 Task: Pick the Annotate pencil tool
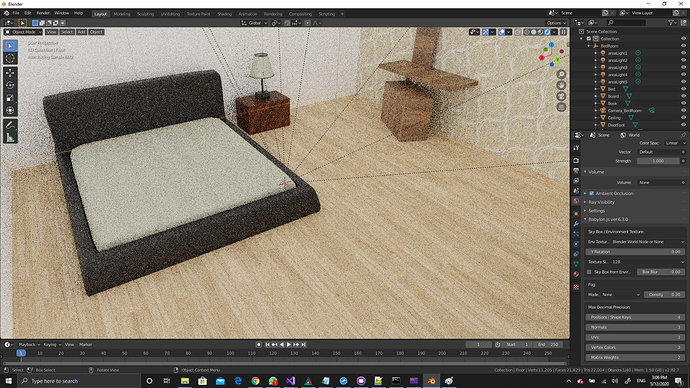pyautogui.click(x=10, y=125)
